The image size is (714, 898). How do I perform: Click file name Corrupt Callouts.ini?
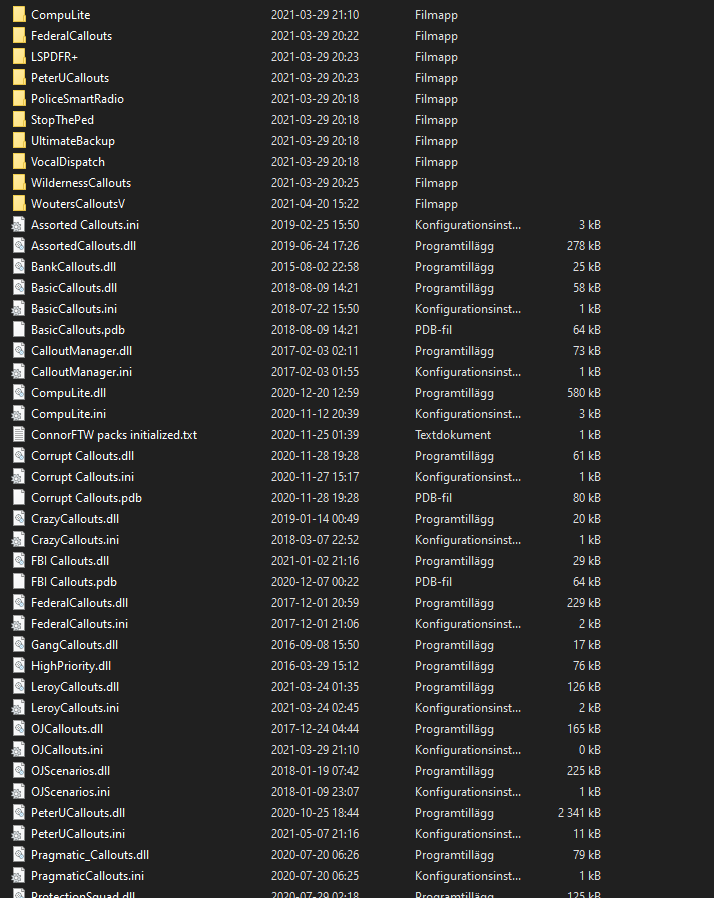tap(82, 476)
